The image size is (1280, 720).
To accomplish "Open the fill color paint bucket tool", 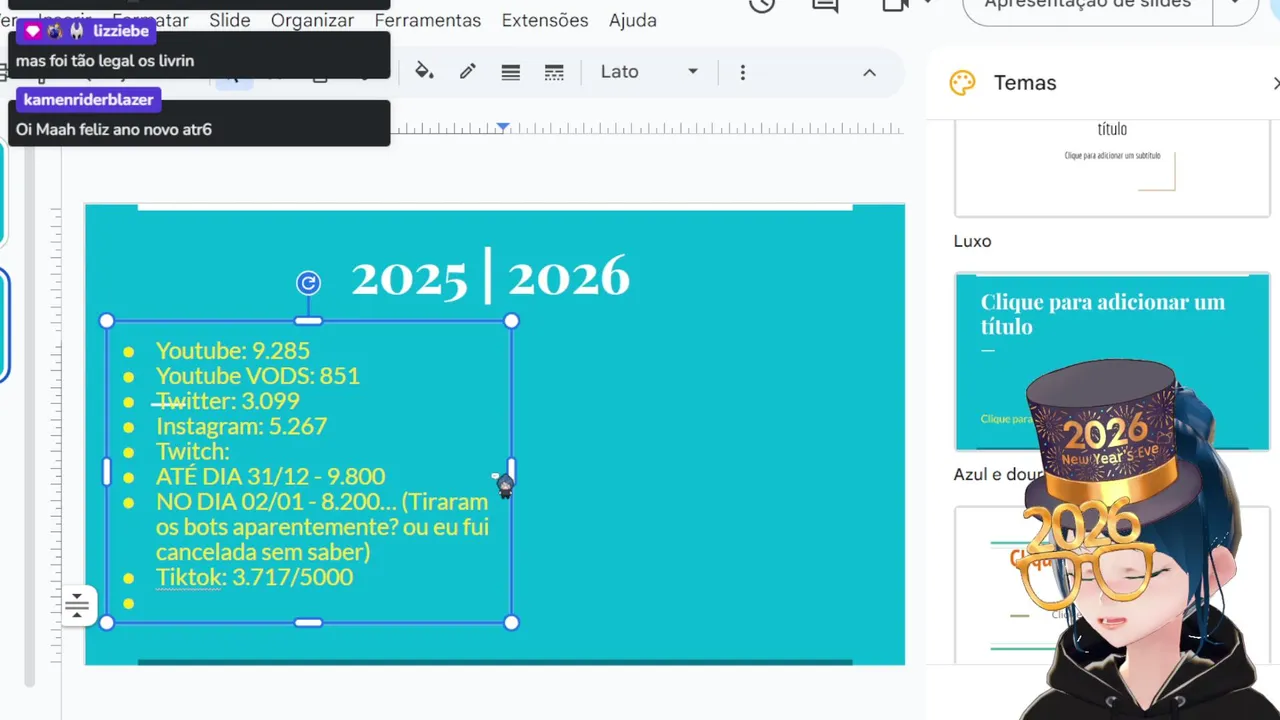I will 424,72.
